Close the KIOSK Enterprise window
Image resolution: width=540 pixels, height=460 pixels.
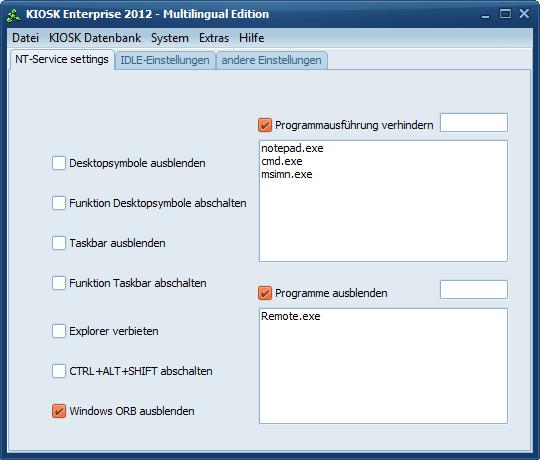[x=524, y=14]
